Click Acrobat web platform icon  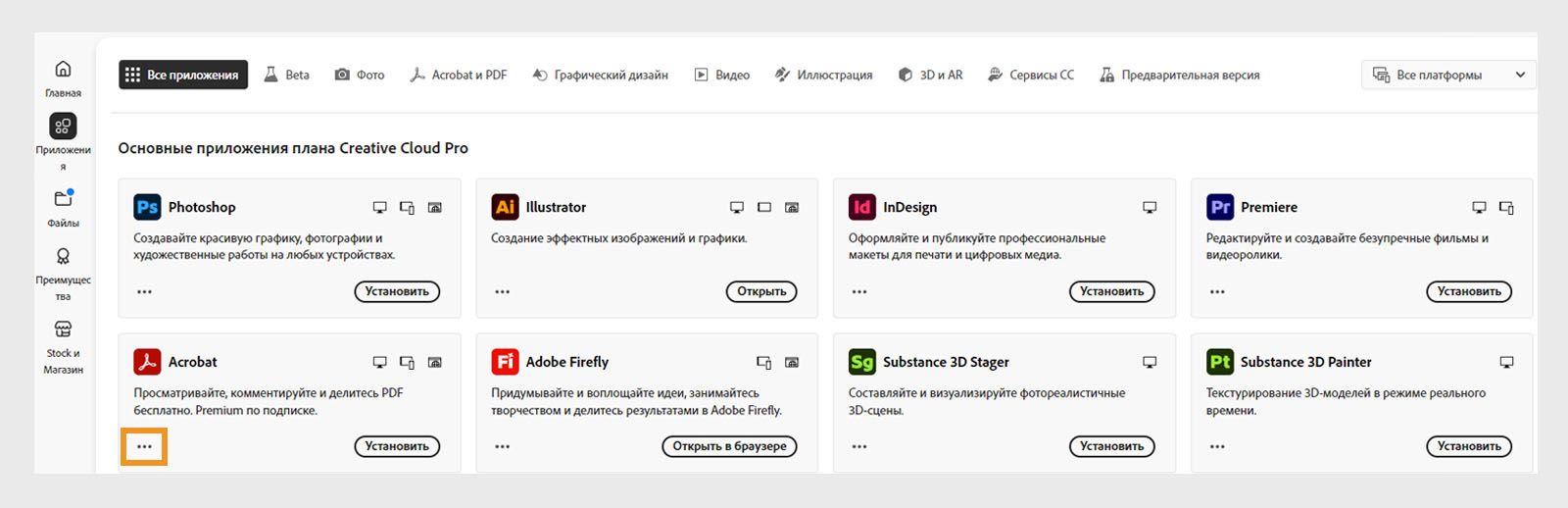(x=434, y=363)
